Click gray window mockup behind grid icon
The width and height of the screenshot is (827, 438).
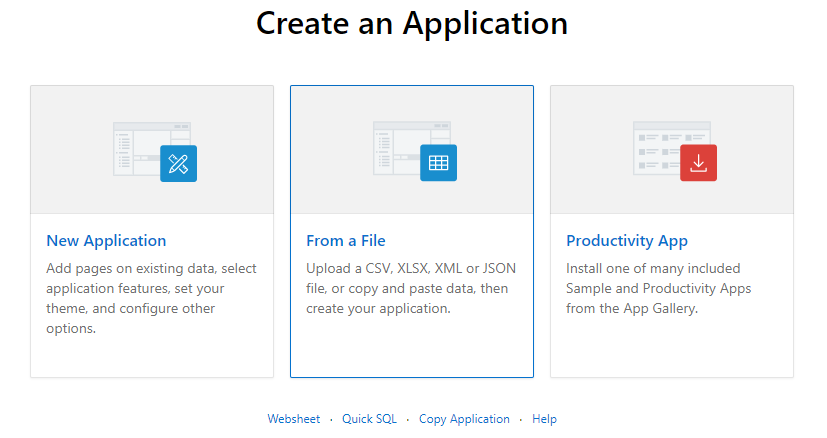(x=397, y=148)
